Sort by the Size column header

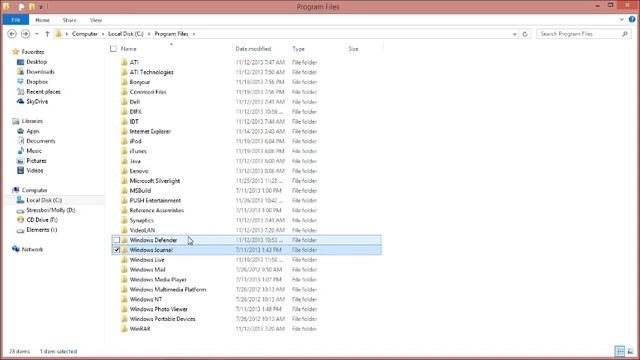coord(353,49)
